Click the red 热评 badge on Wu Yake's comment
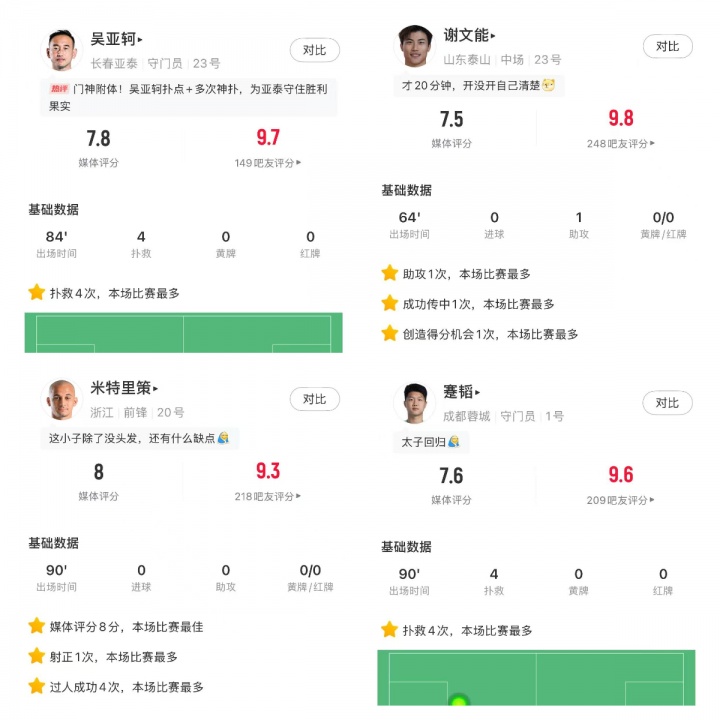720x720 pixels. (59, 89)
